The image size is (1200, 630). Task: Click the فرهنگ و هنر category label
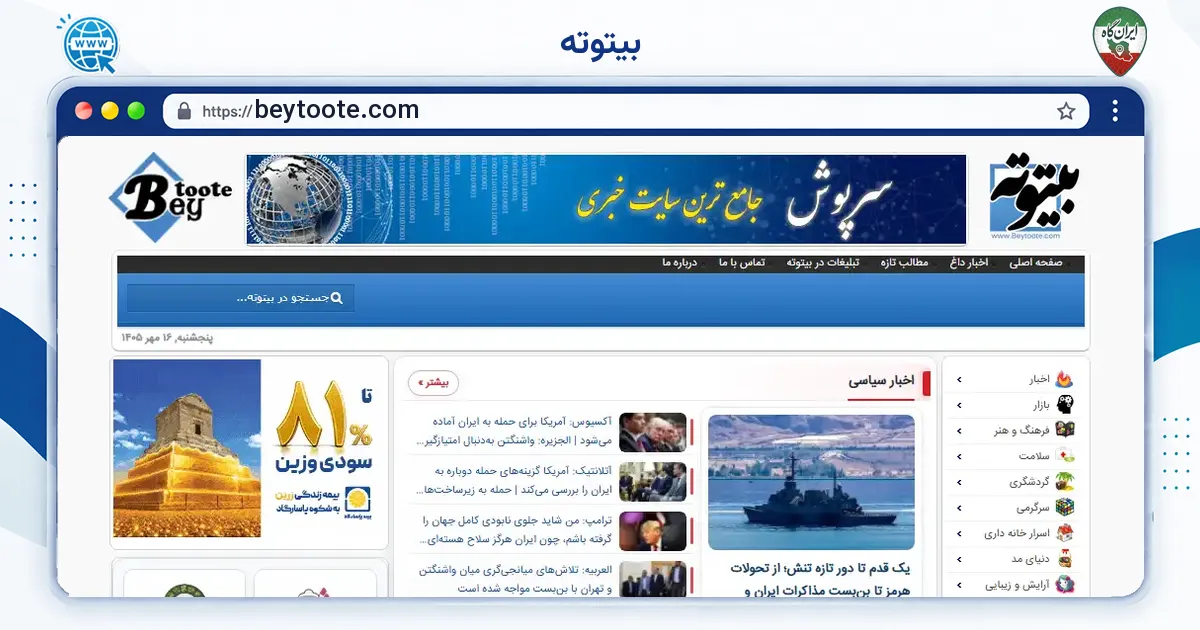pyautogui.click(x=1022, y=431)
